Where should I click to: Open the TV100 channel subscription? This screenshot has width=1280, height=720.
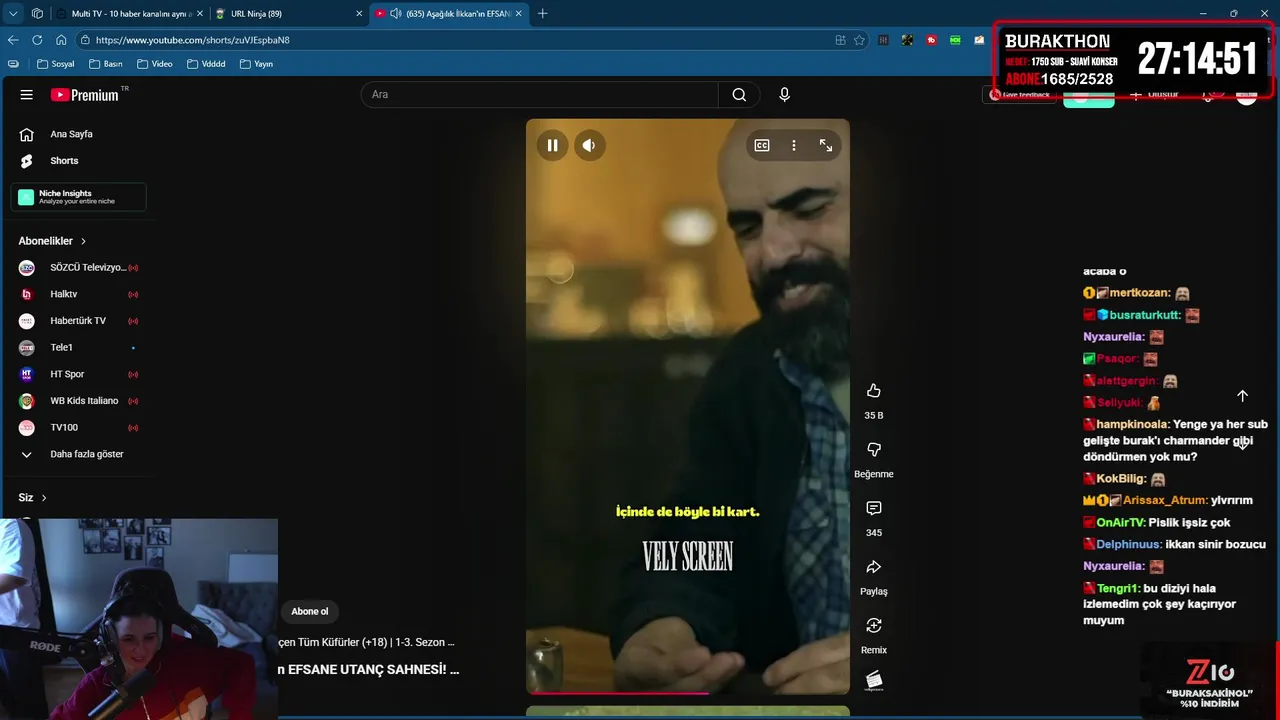click(79, 427)
